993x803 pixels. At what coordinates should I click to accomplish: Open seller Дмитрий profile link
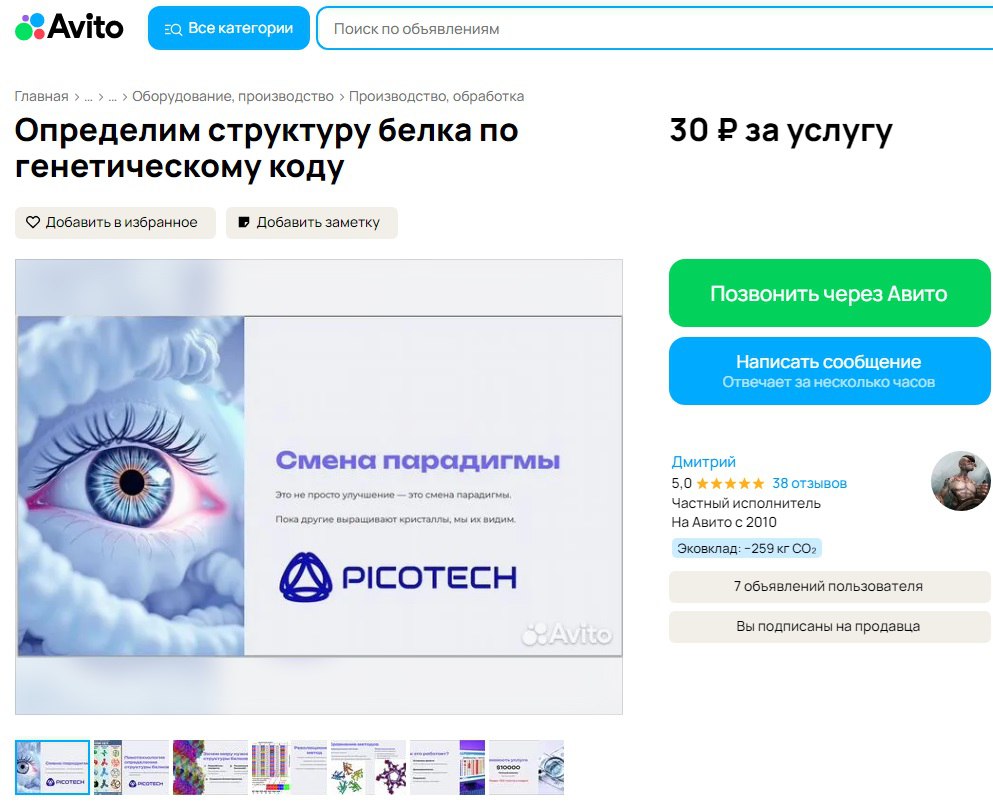pyautogui.click(x=704, y=462)
